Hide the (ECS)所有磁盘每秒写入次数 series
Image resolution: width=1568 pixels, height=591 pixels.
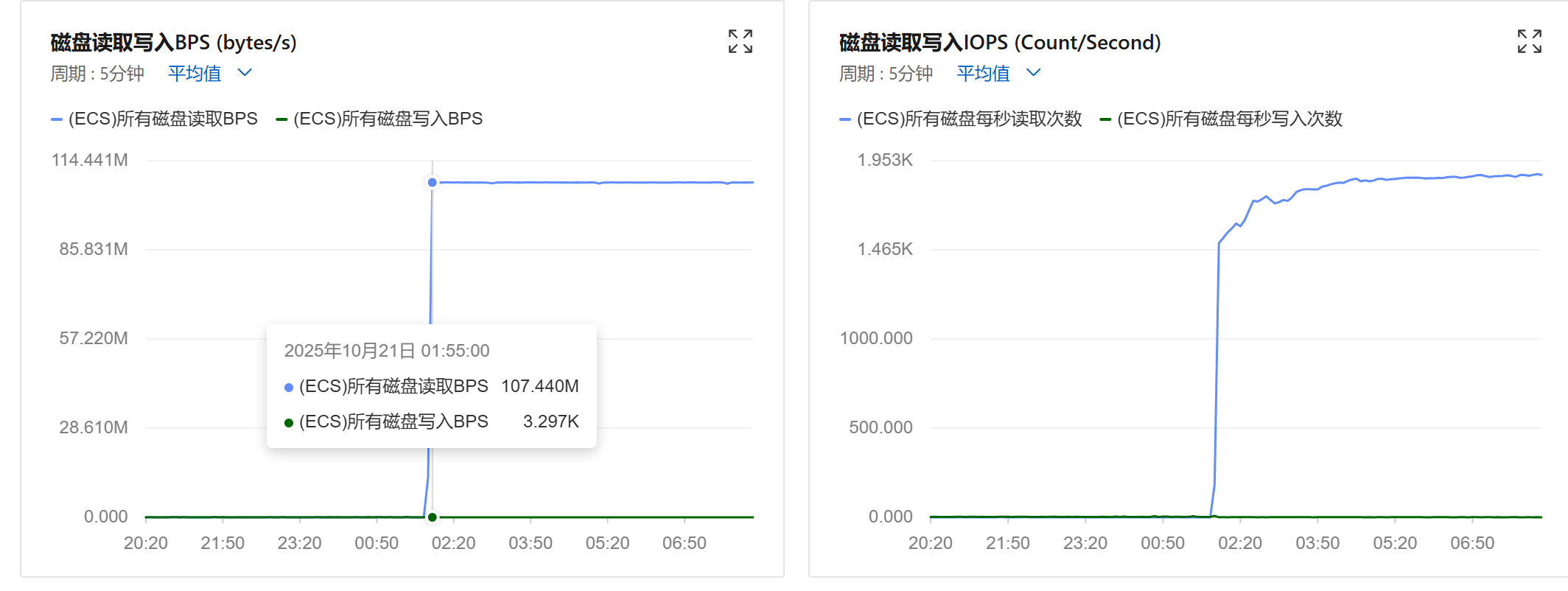click(x=1229, y=119)
